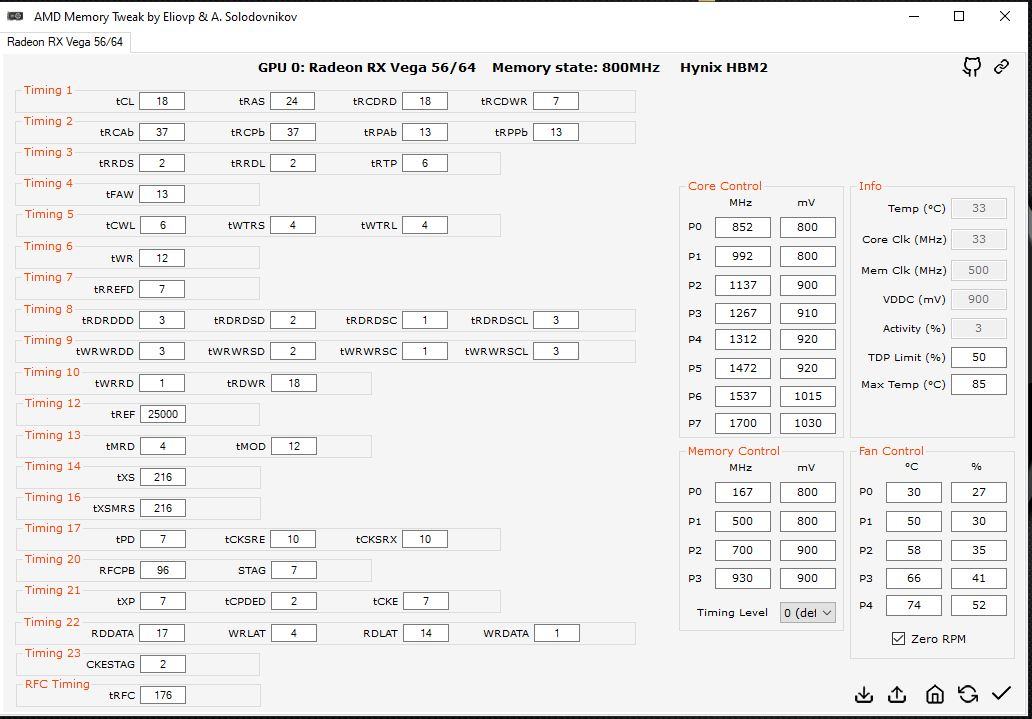Click Core Control P7 mV field 1030

pyautogui.click(x=808, y=423)
